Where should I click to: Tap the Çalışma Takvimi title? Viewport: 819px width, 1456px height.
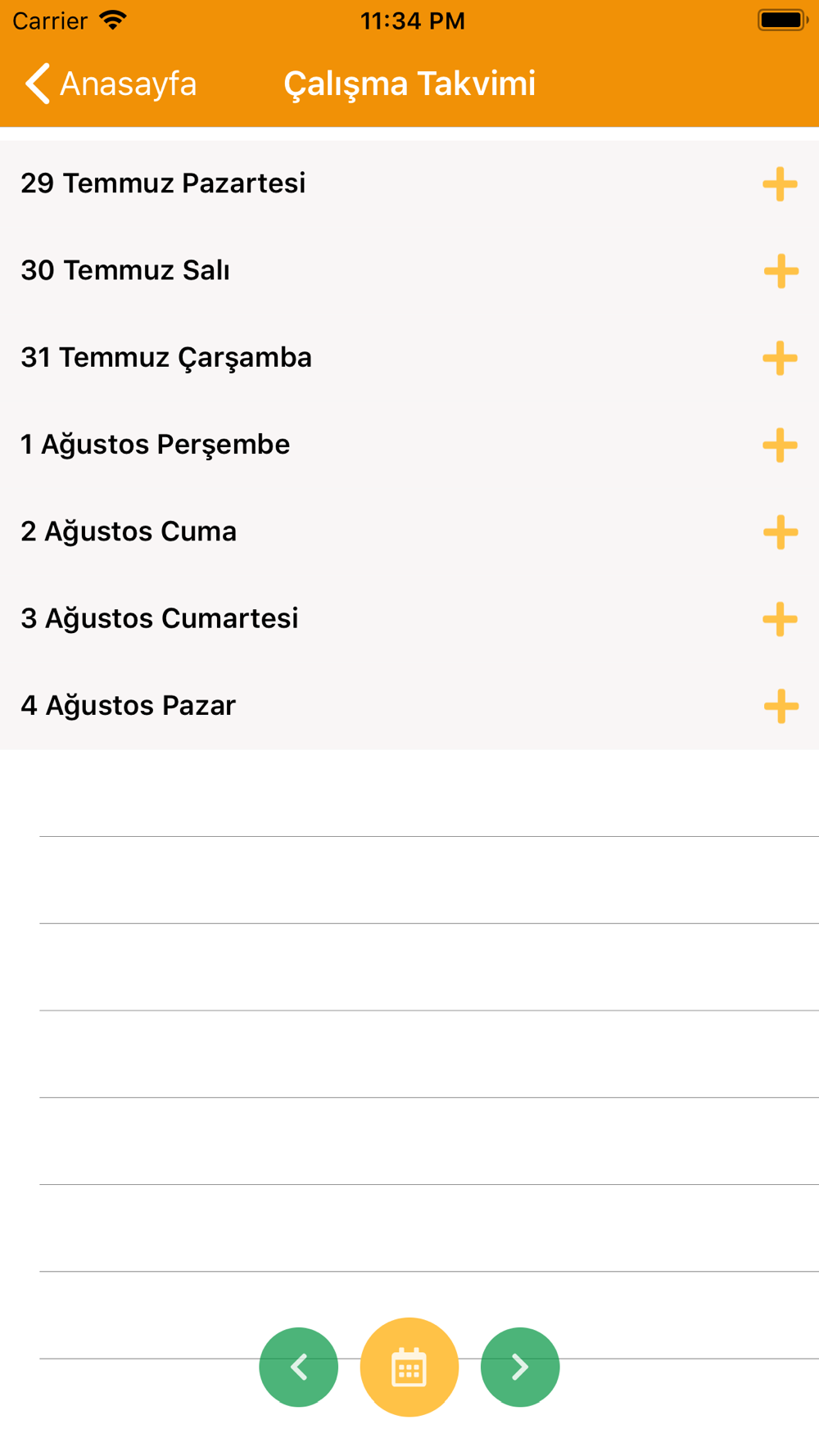(x=409, y=84)
